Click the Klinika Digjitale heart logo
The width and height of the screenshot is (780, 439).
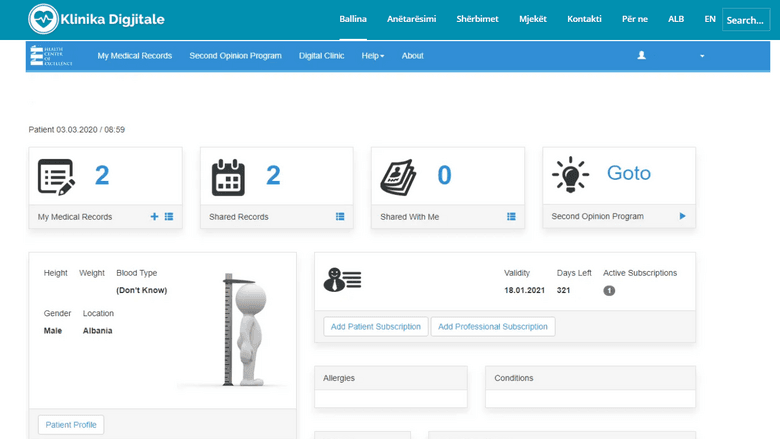tap(43, 19)
